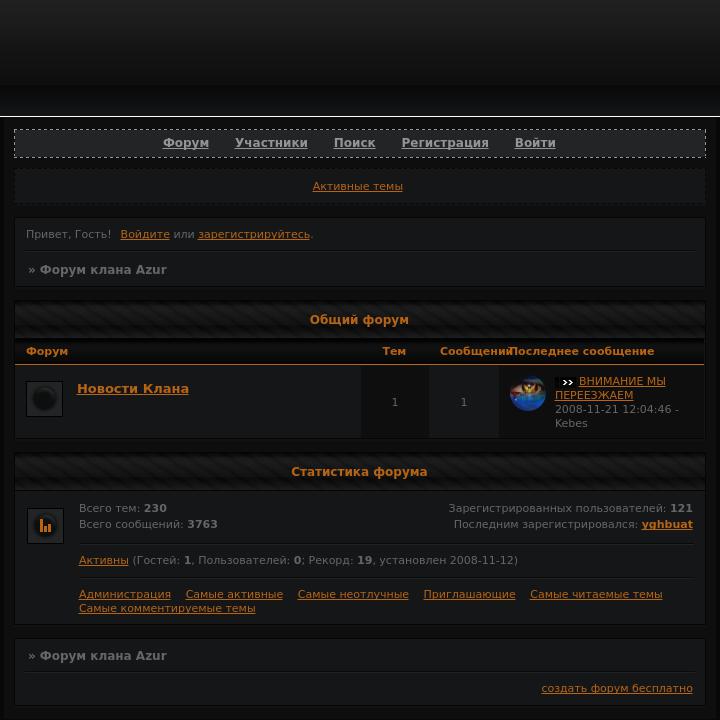
Task: Open the Форум navigation menu item
Action: tap(186, 143)
